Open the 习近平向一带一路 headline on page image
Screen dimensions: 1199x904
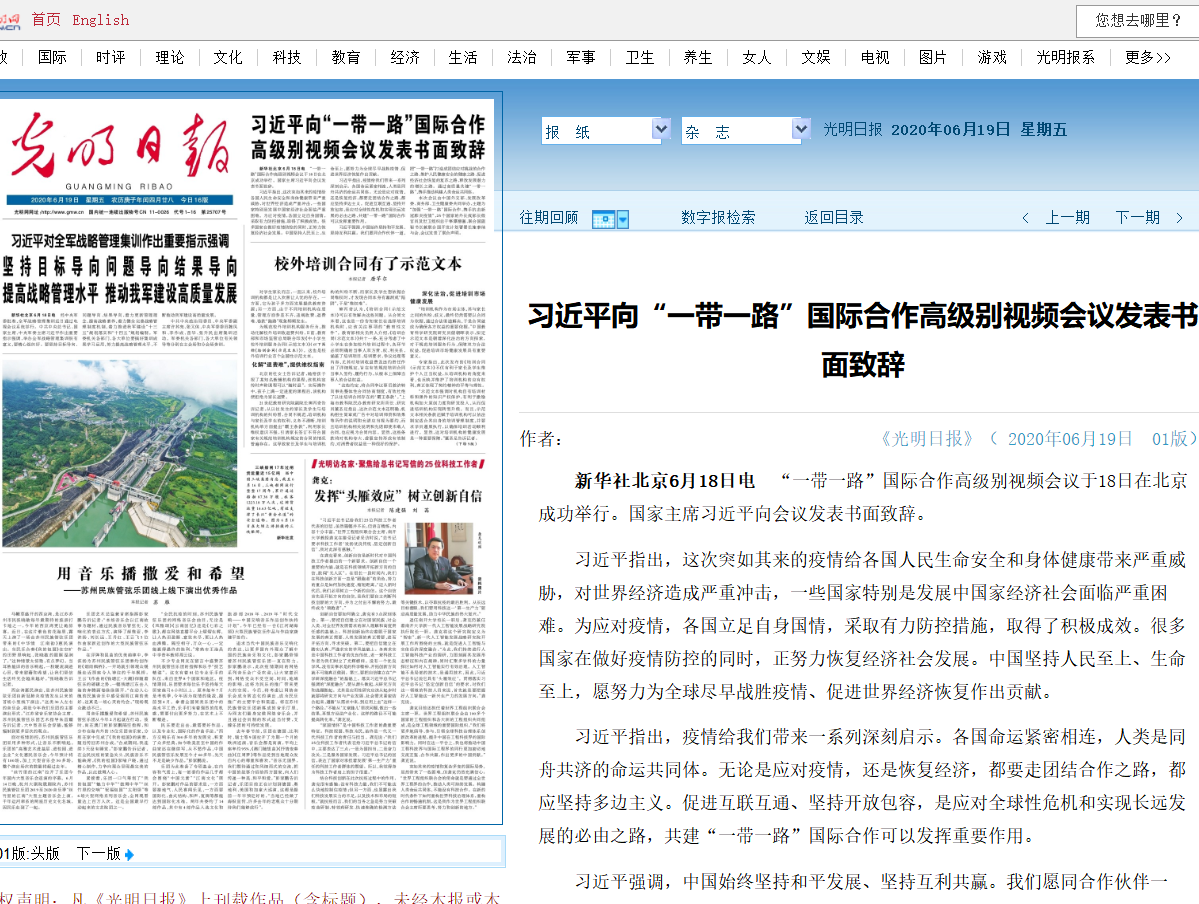(x=368, y=137)
